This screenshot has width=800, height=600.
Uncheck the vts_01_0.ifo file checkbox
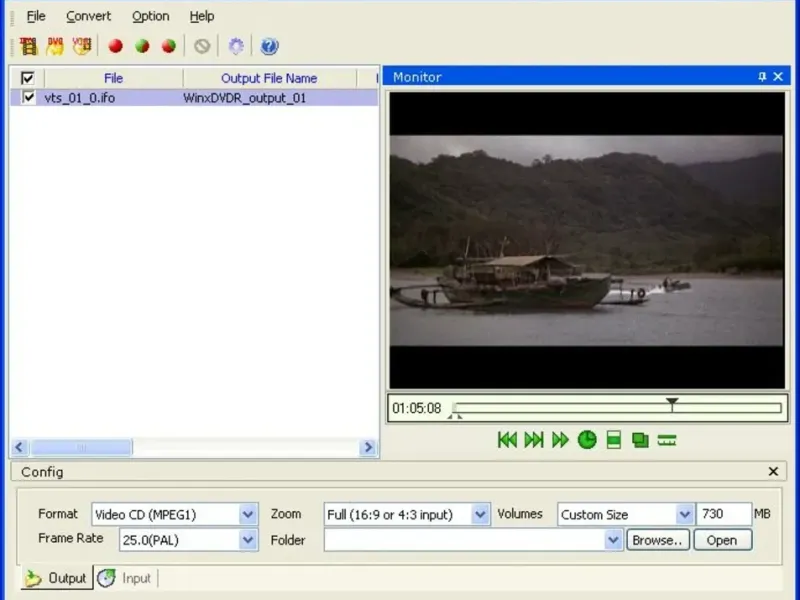click(x=29, y=97)
